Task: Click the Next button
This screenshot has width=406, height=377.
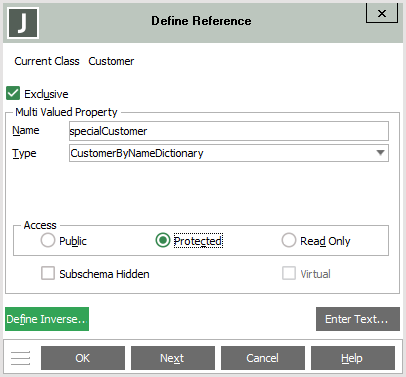Action: pyautogui.click(x=173, y=358)
